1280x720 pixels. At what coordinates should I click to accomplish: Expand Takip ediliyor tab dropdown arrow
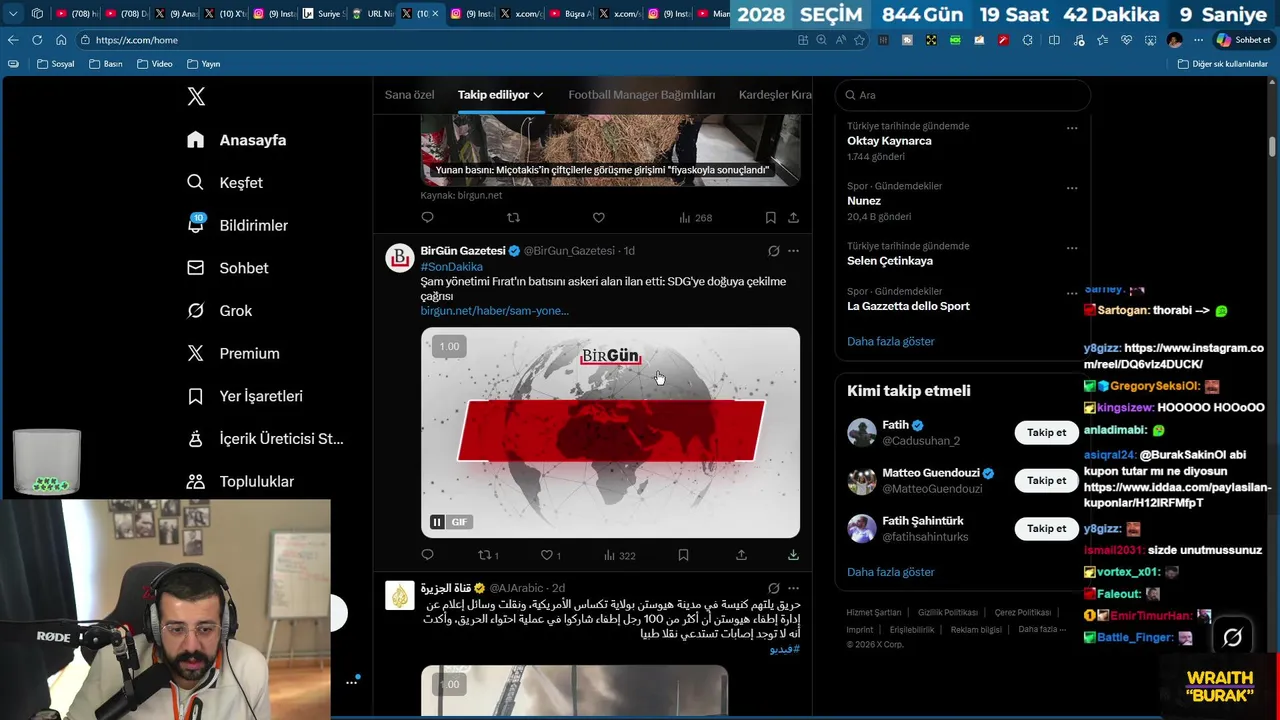pyautogui.click(x=538, y=95)
